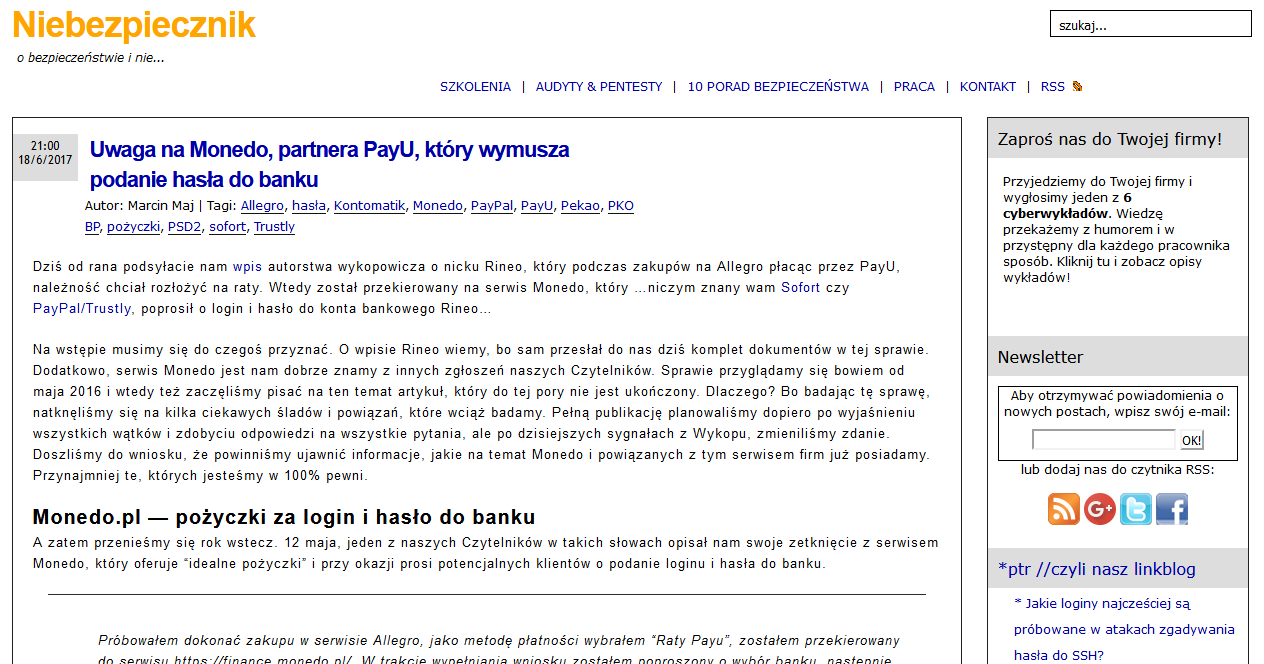Image resolution: width=1264 pixels, height=664 pixels.
Task: Follow the 'Sofort' link in first paragraph
Action: coord(800,288)
